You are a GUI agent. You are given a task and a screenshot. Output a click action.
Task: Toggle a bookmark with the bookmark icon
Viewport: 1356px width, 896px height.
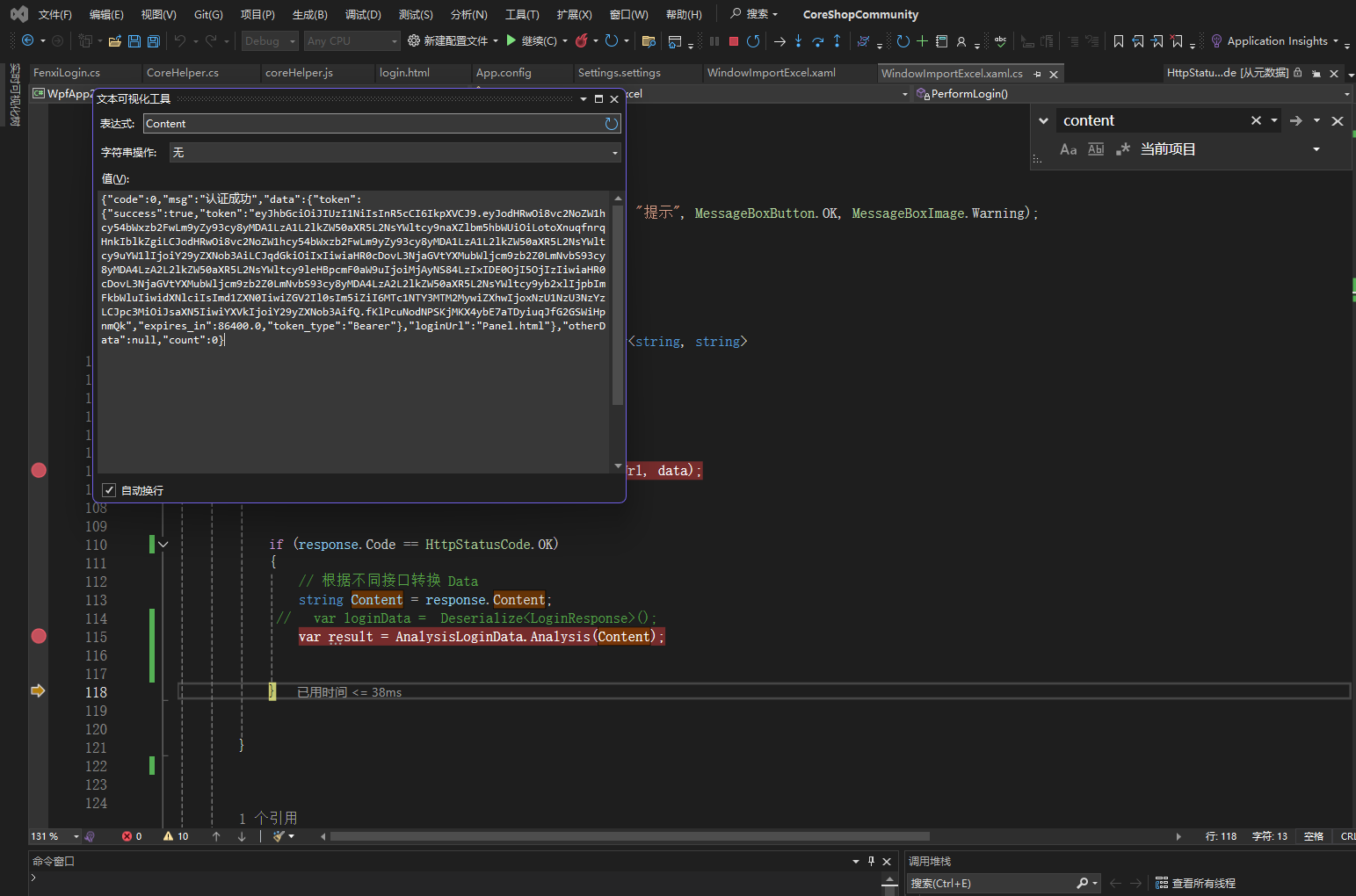coord(1119,40)
